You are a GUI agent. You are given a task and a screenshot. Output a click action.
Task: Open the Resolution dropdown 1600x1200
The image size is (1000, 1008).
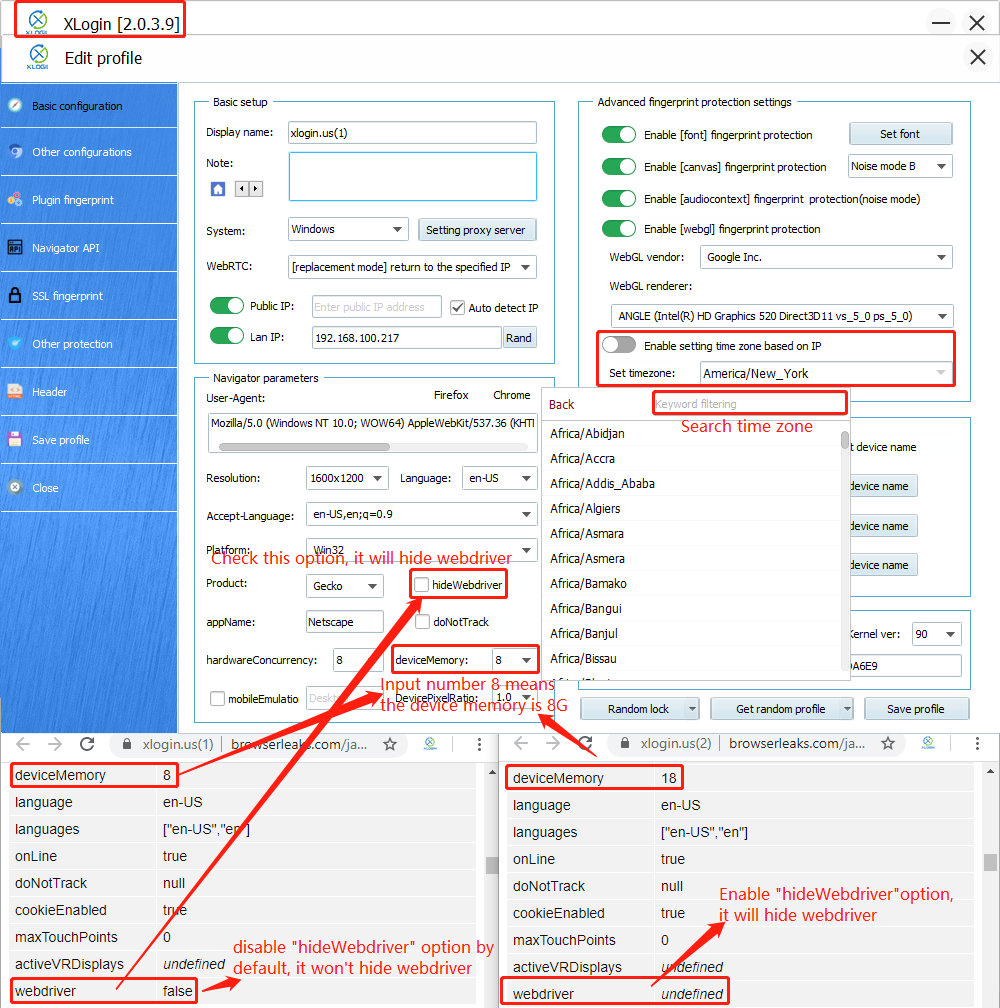[347, 478]
